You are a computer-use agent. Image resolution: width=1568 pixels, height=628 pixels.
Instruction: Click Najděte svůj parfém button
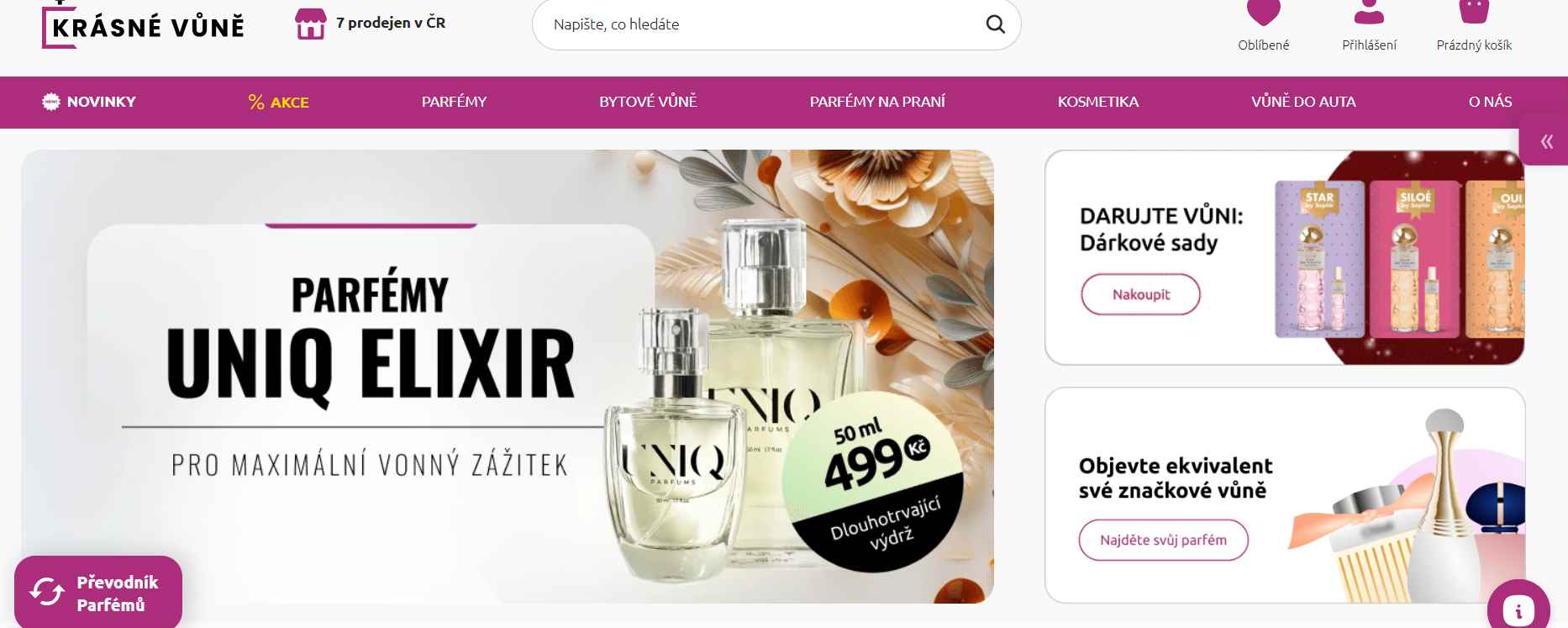[x=1163, y=540]
